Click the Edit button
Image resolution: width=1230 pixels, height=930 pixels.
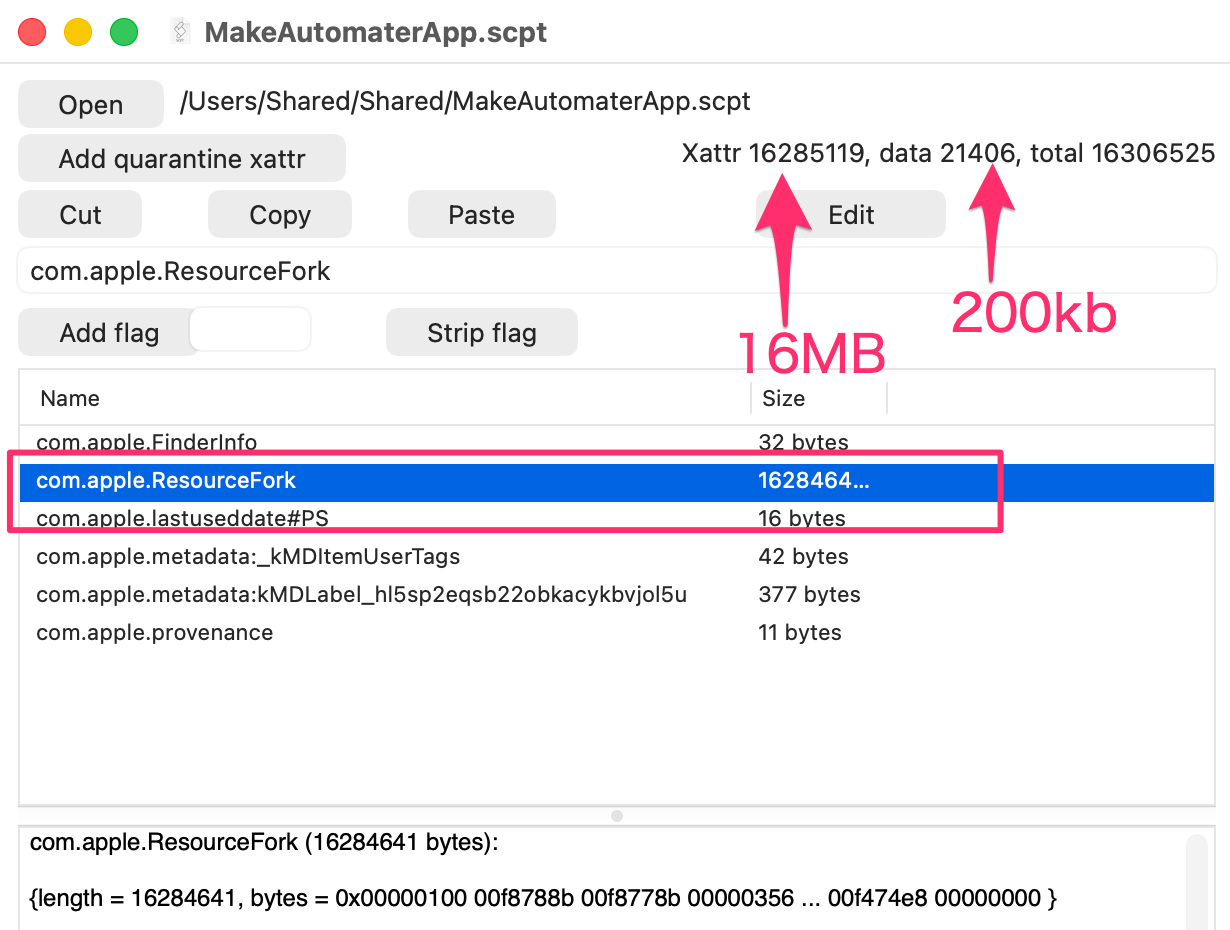coord(851,215)
